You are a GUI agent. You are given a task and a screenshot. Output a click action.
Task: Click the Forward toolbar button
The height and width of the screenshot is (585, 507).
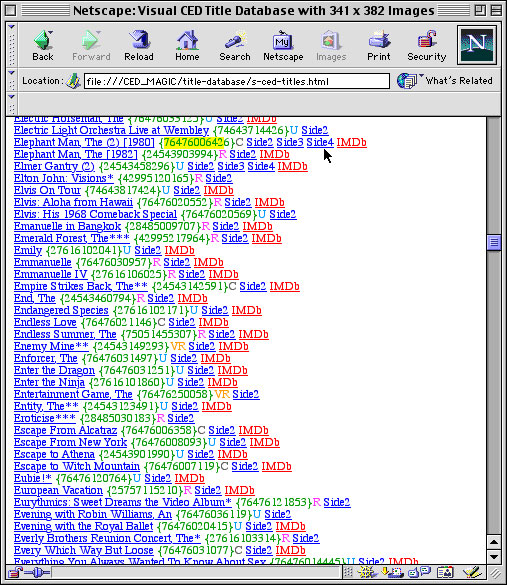coord(91,46)
